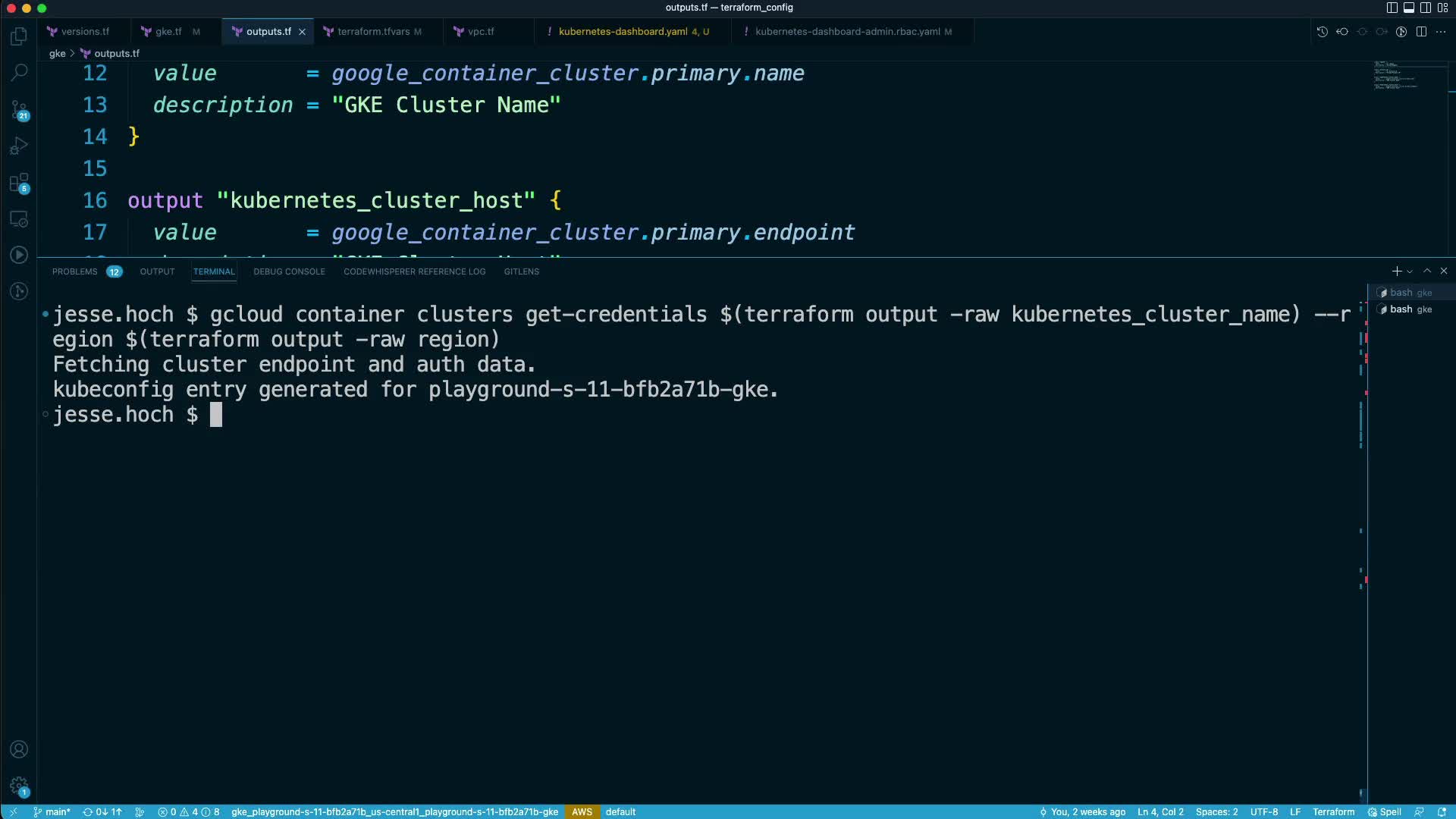1456x819 pixels.
Task: Toggle the primary side bar layout button
Action: click(1392, 8)
